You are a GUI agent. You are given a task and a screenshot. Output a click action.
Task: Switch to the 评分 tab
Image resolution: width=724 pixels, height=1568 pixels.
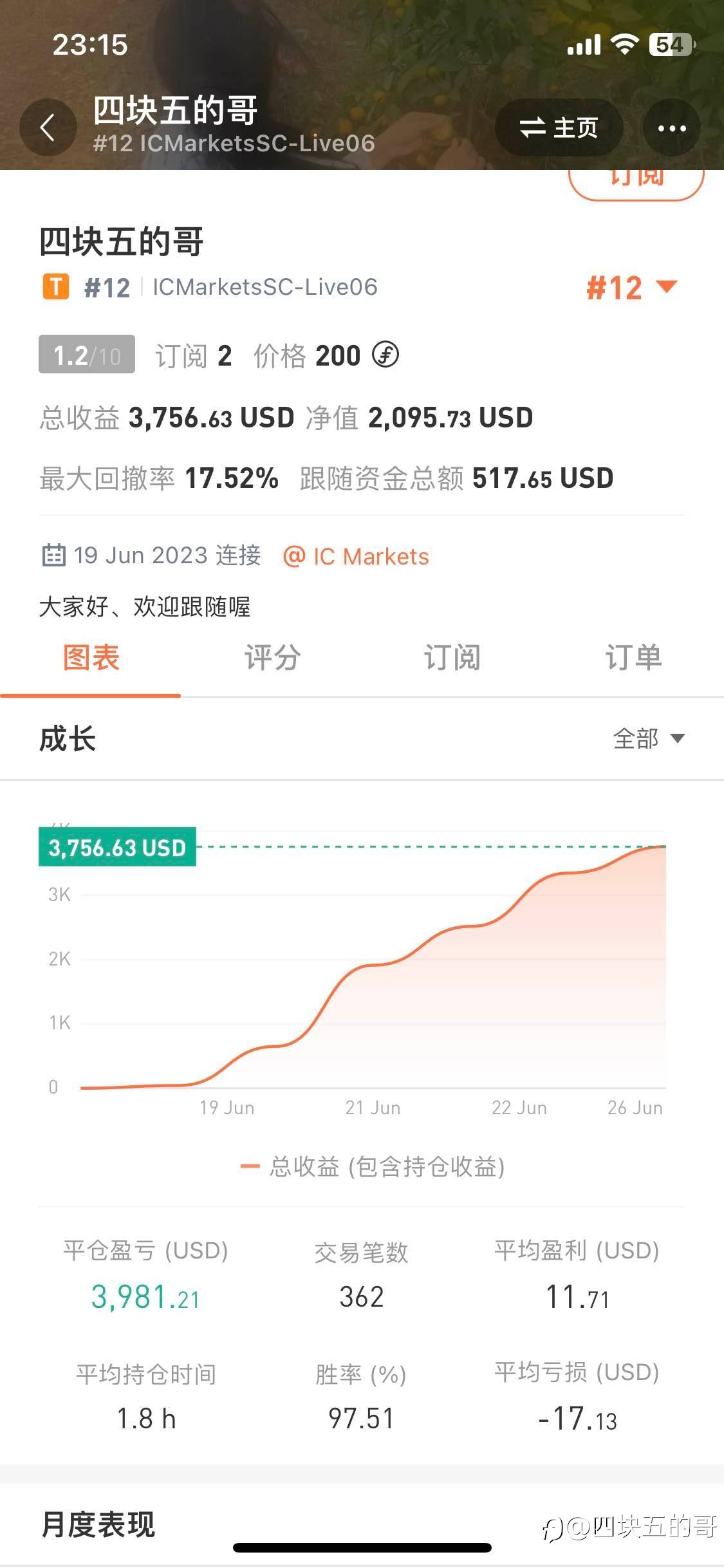(x=272, y=658)
